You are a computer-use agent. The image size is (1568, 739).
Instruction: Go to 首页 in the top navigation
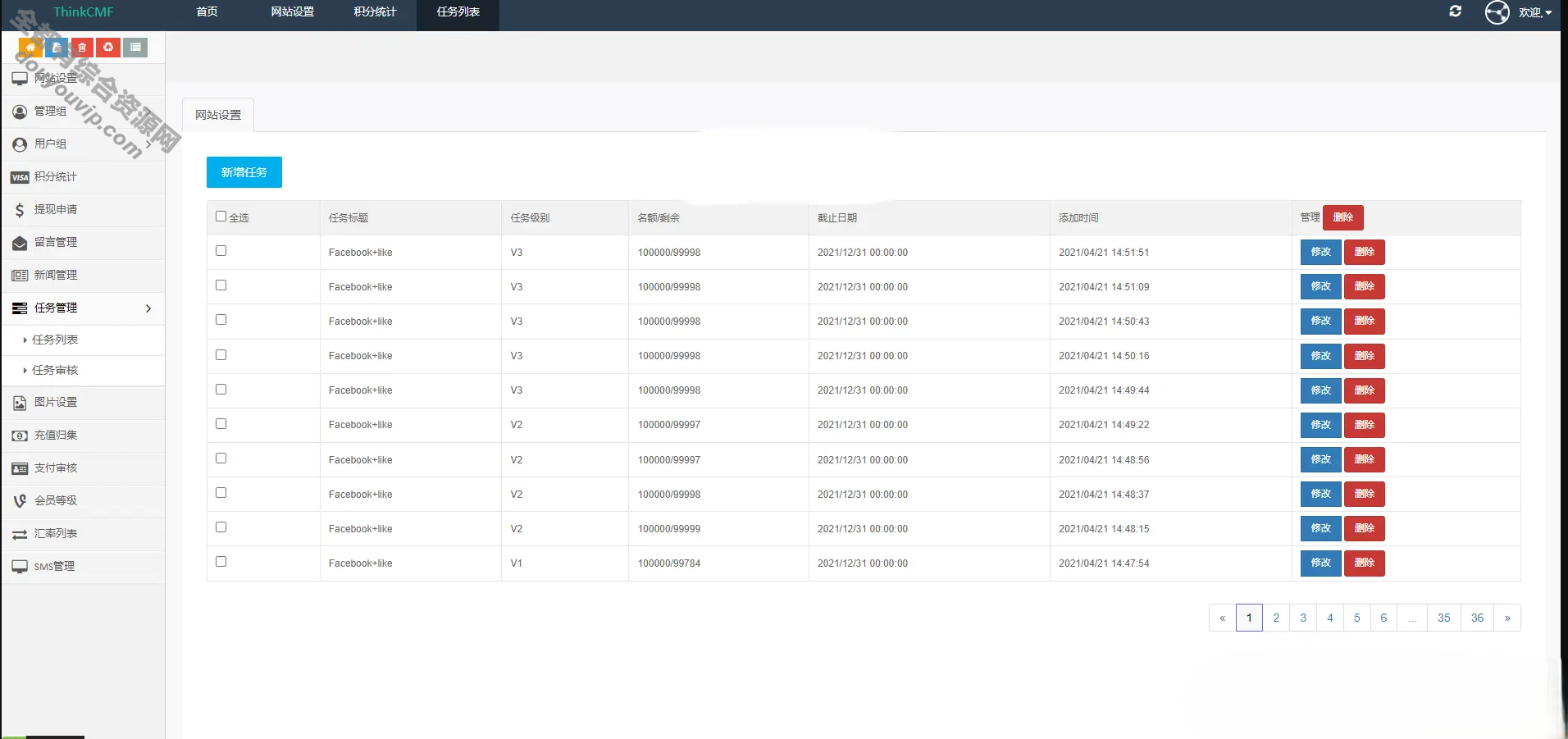pyautogui.click(x=207, y=11)
